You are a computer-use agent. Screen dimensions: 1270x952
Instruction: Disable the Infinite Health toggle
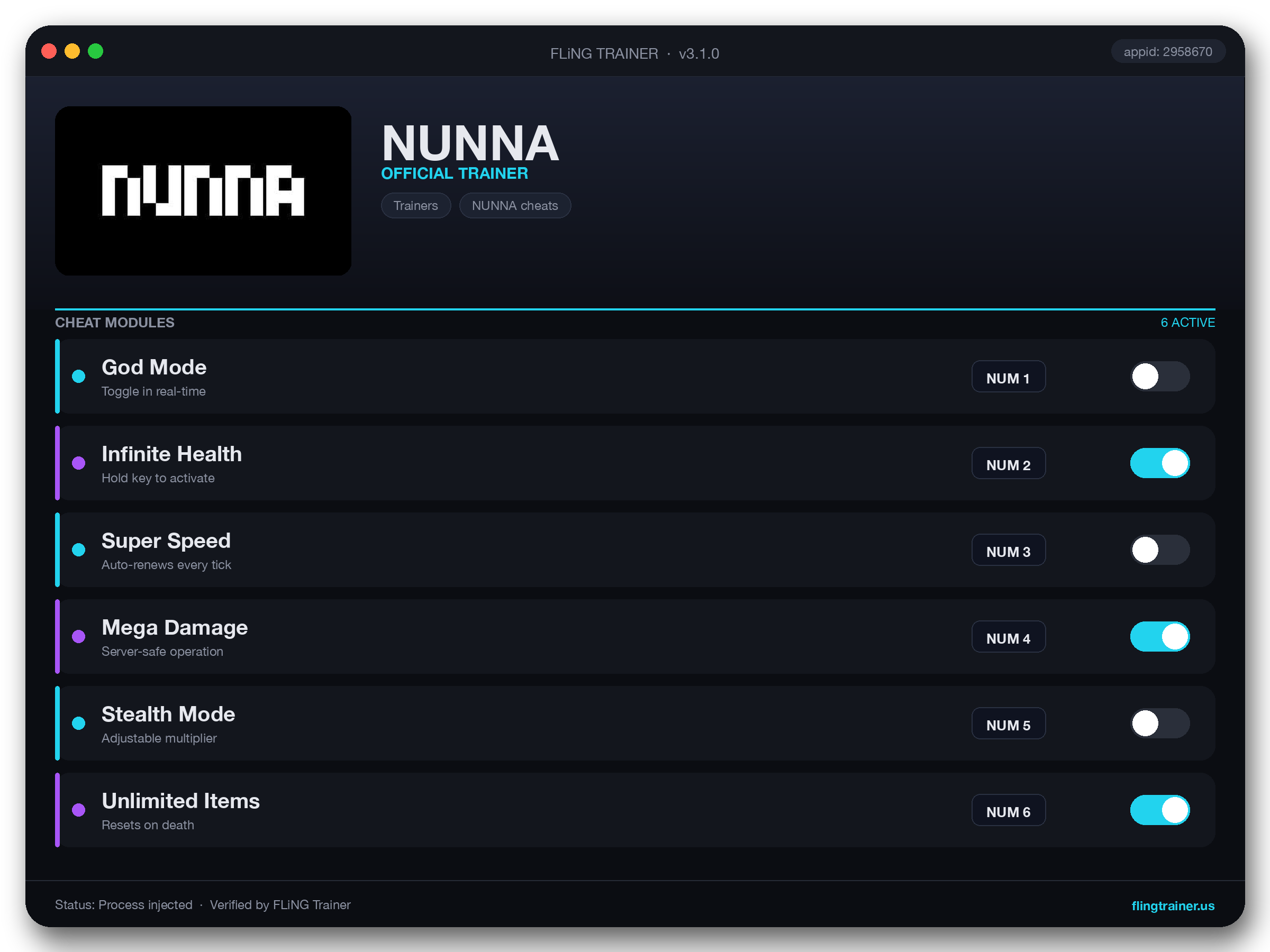tap(1160, 463)
